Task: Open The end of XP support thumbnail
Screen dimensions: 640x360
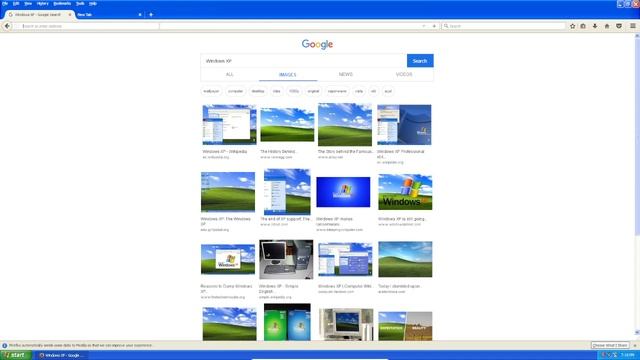Action: [287, 192]
